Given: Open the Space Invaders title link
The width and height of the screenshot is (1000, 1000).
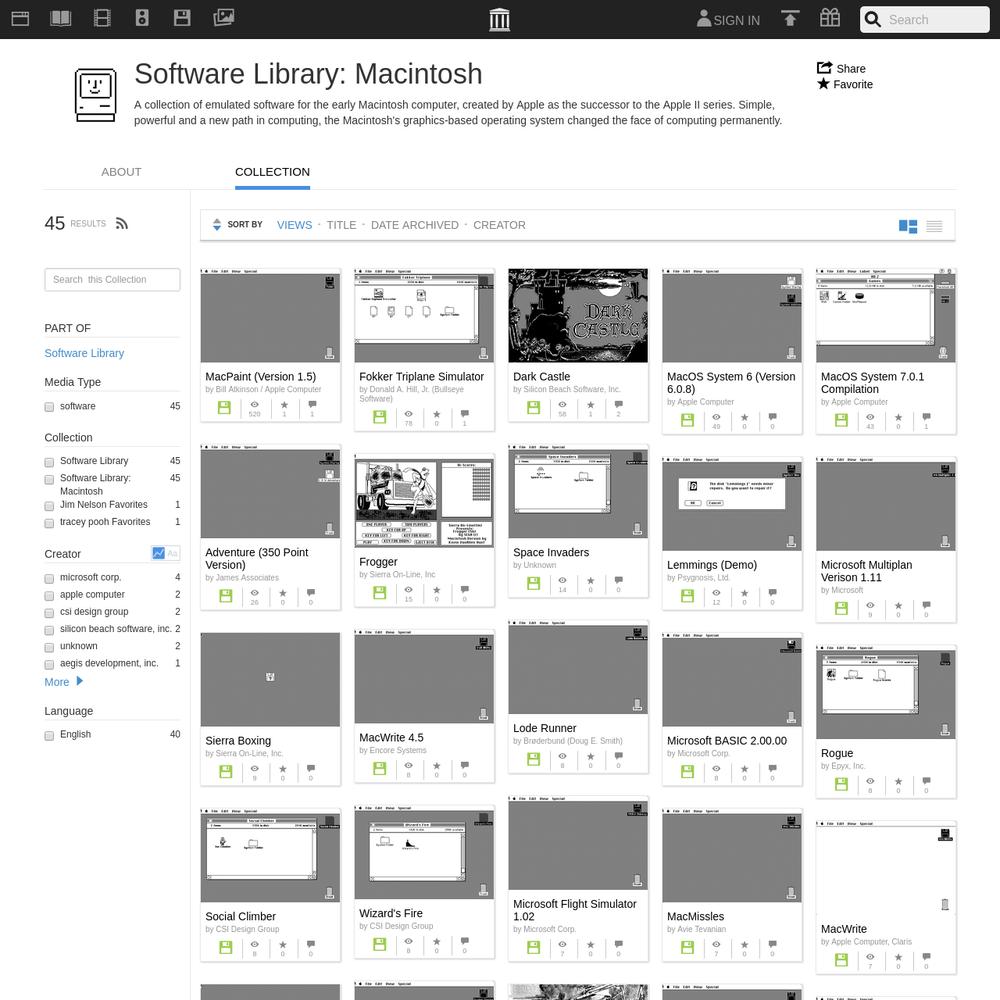Looking at the screenshot, I should [x=551, y=552].
